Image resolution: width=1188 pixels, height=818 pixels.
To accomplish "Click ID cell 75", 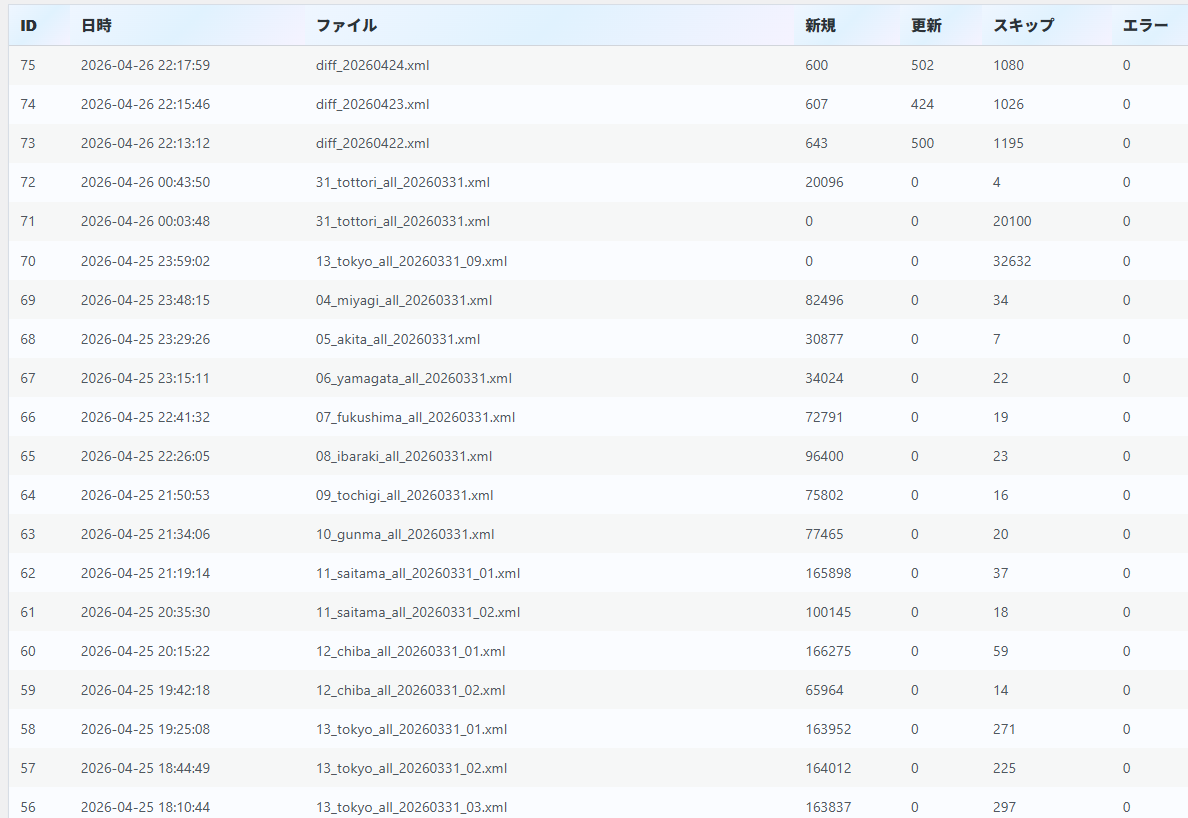I will tap(28, 65).
